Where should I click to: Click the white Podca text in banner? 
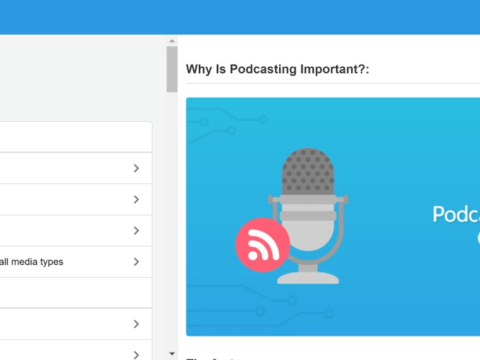[456, 214]
